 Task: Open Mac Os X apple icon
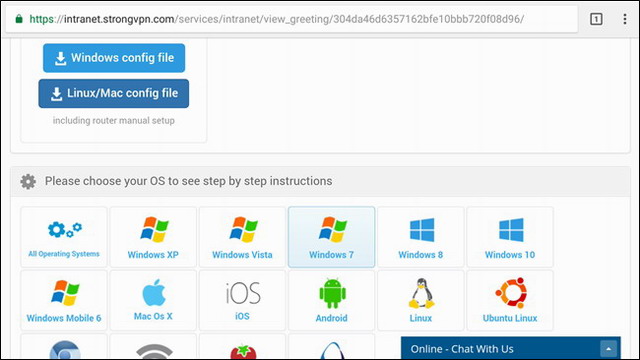click(x=153, y=293)
